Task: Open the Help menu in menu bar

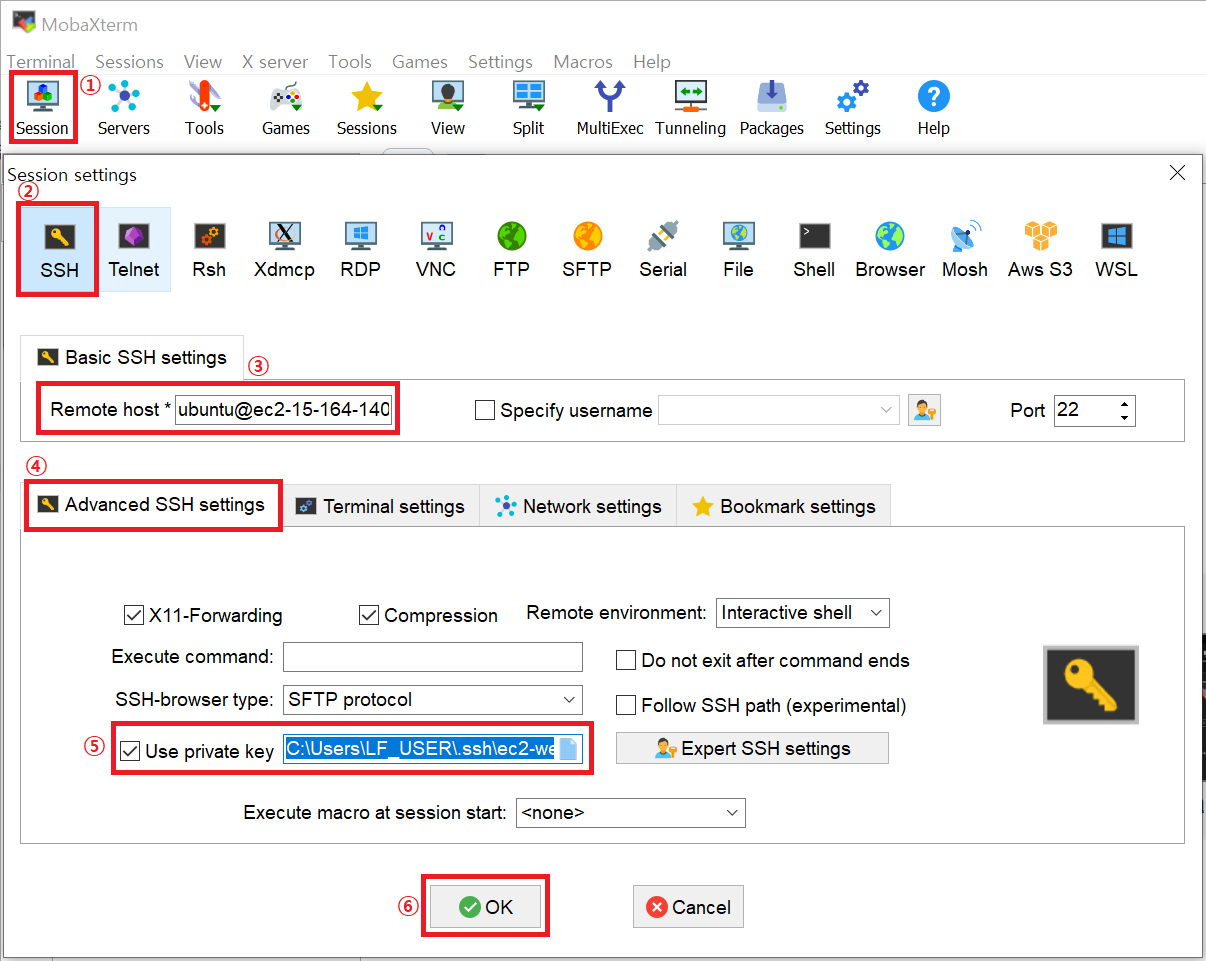Action: [652, 62]
